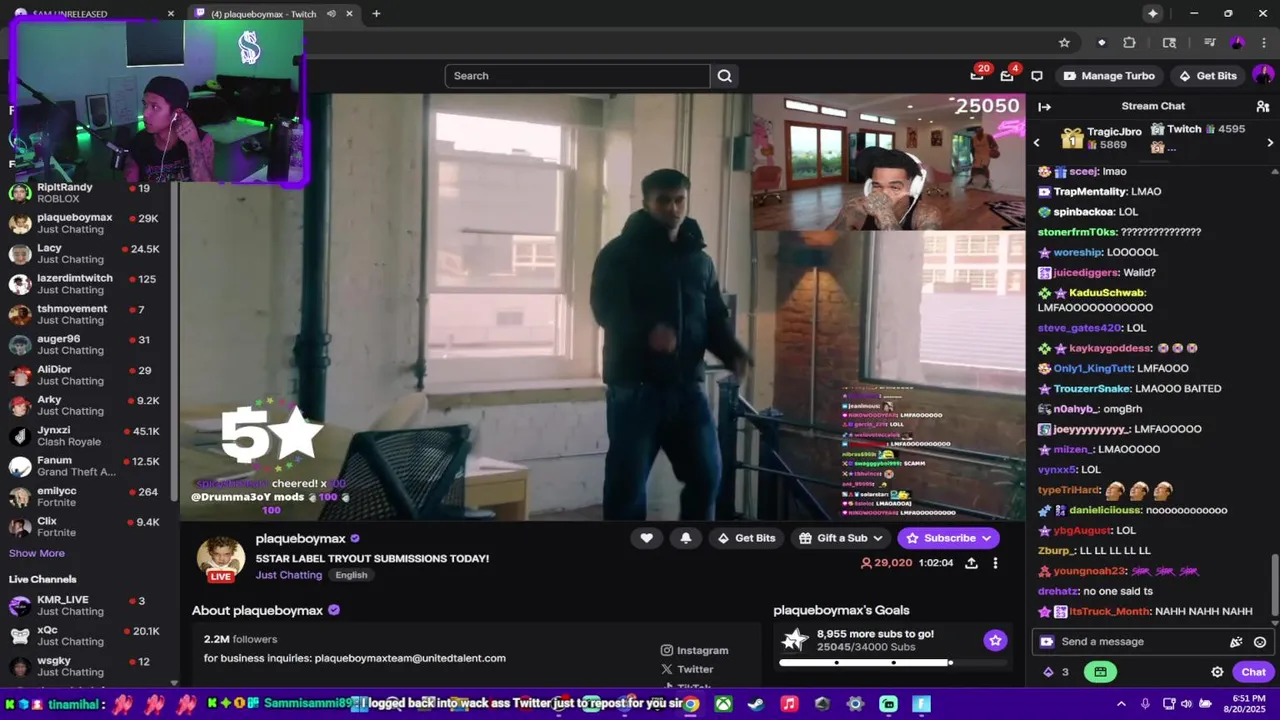Open the Just Chatting category link
This screenshot has height=720, width=1280.
click(x=289, y=575)
